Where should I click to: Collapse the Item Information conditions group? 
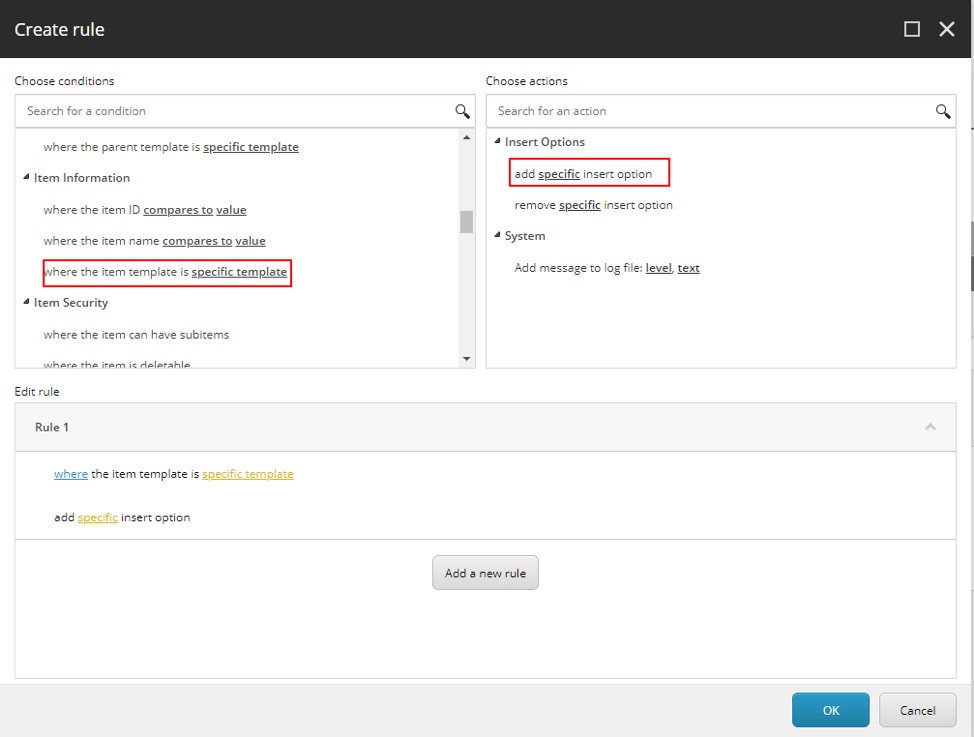(26, 178)
